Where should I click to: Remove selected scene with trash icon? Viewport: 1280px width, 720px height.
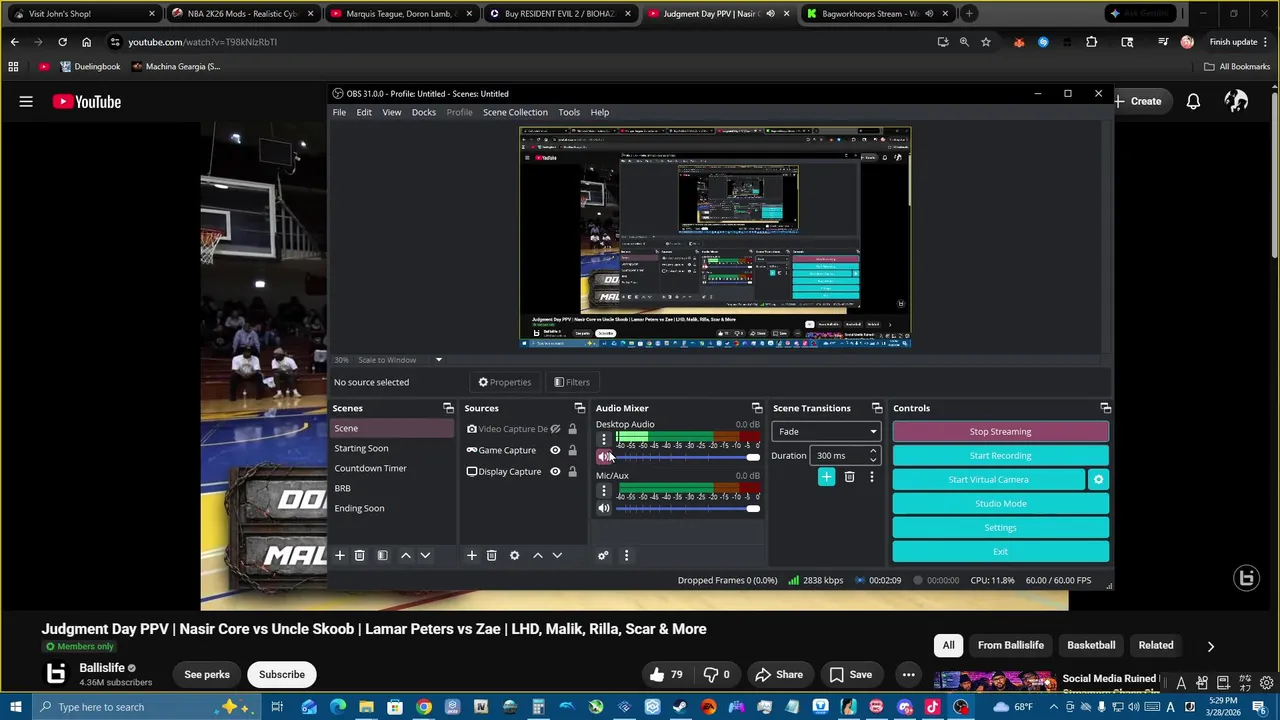pyautogui.click(x=359, y=555)
